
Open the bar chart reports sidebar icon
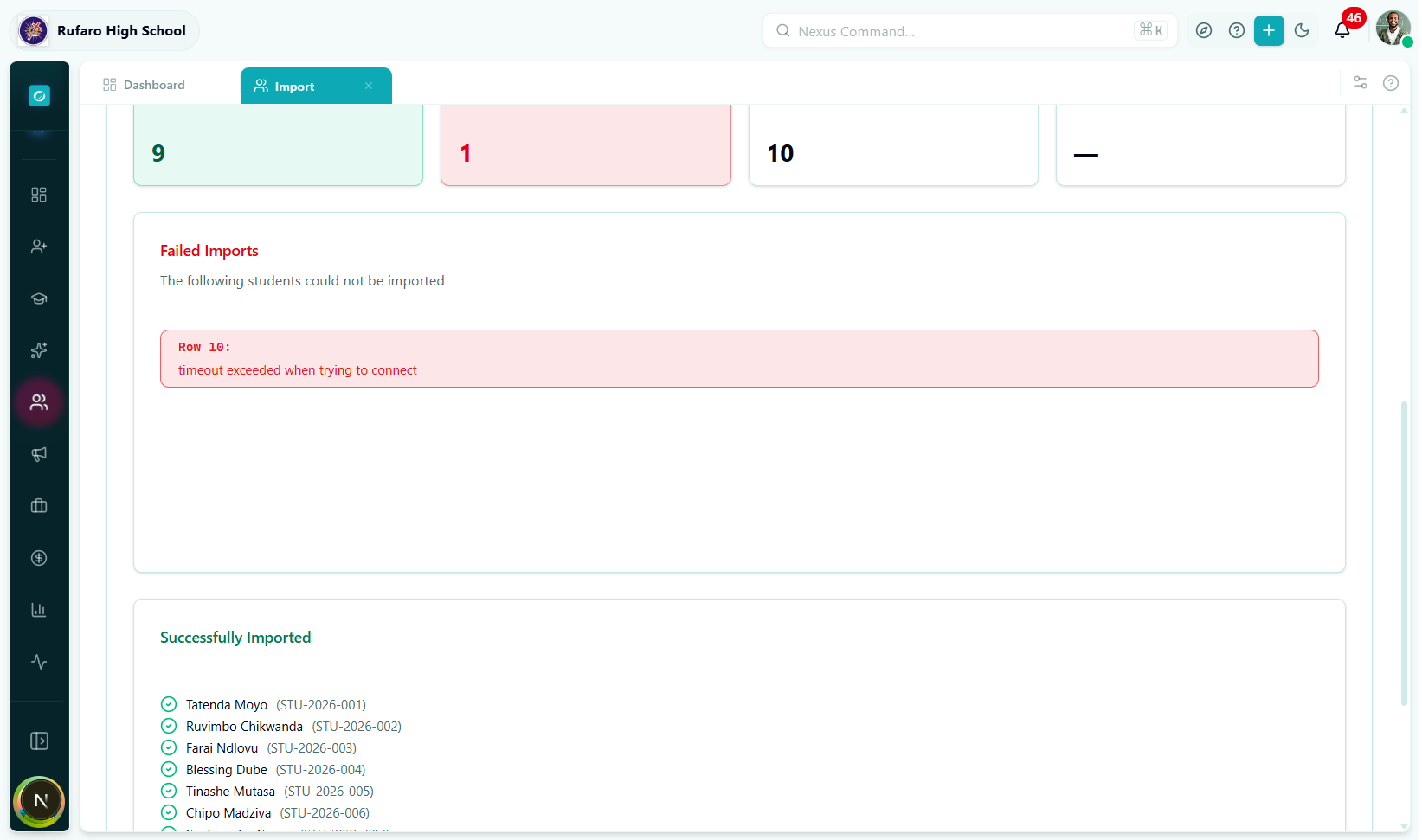39,610
